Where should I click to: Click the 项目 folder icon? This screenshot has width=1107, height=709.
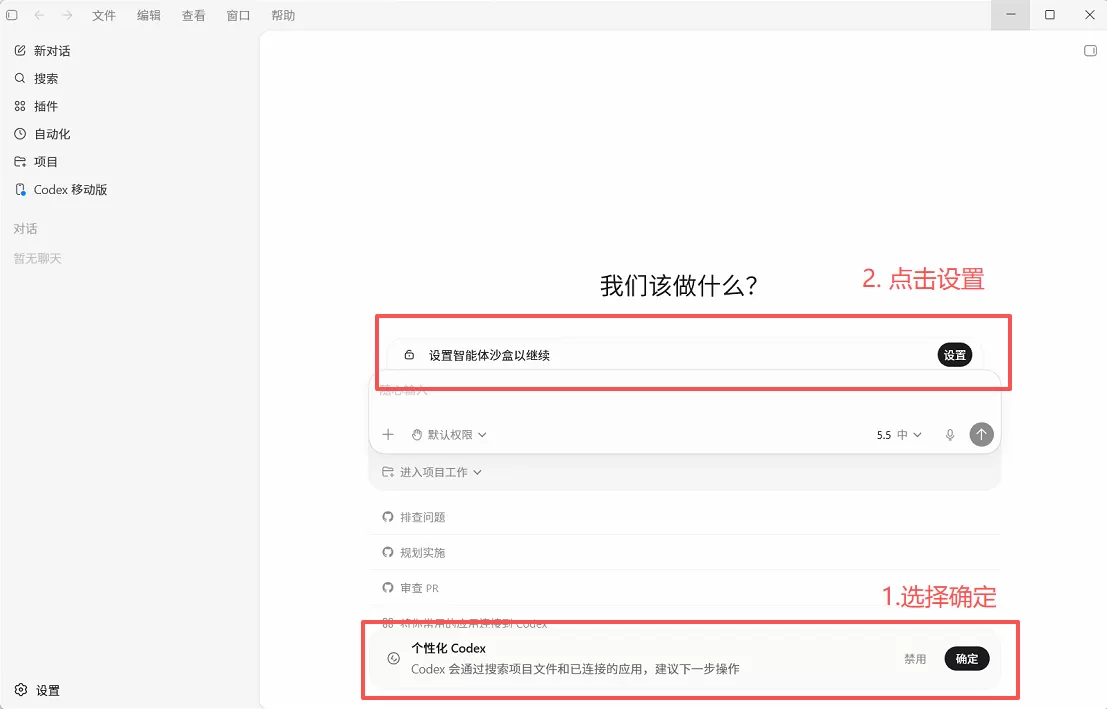(20, 162)
